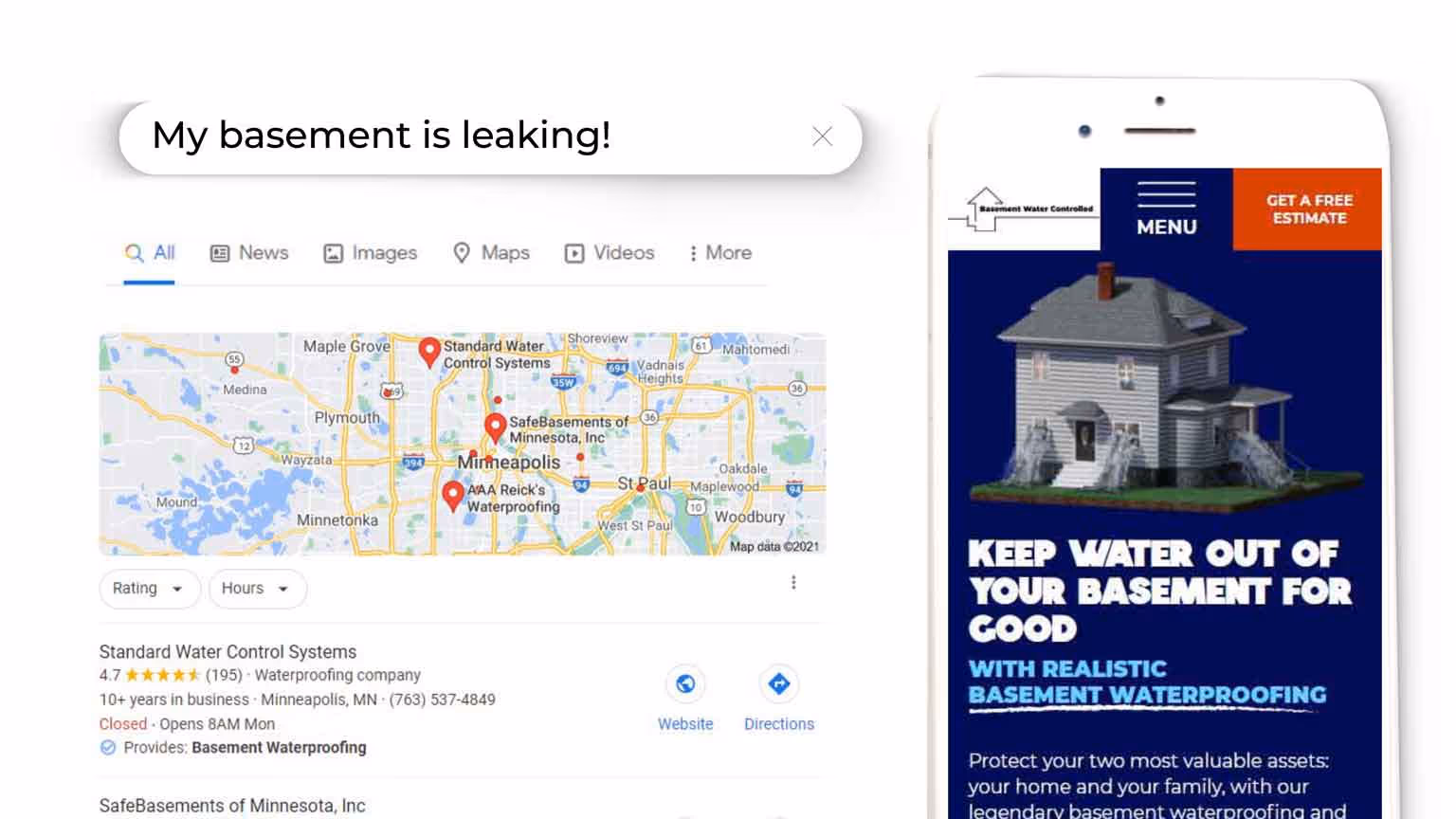Get Directions via the blue arrow icon
The image size is (1456, 819).
coord(779,683)
